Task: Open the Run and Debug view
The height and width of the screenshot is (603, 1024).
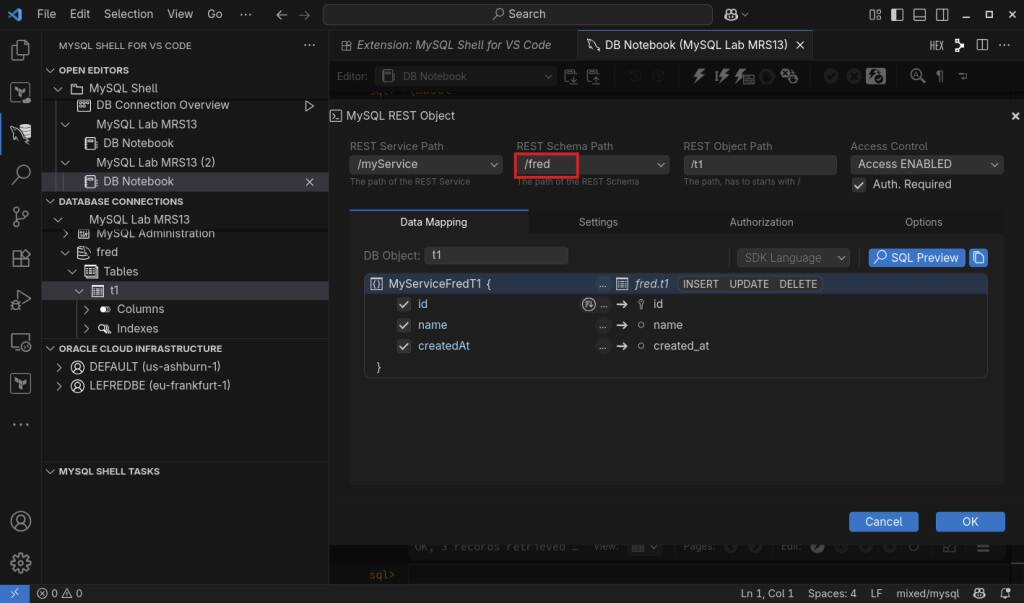Action: (x=20, y=300)
